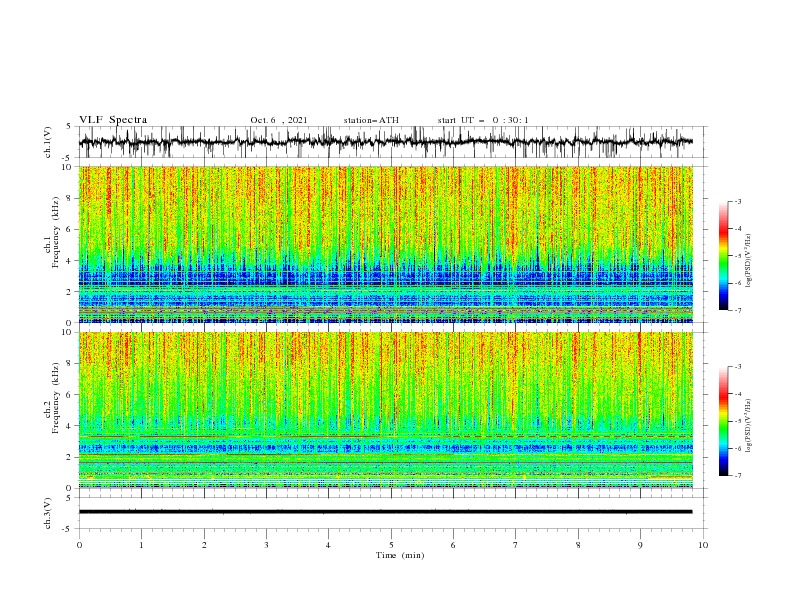792x612 pixels.
Task: Click the ch.1 spectrogram panel
Action: coord(386,244)
